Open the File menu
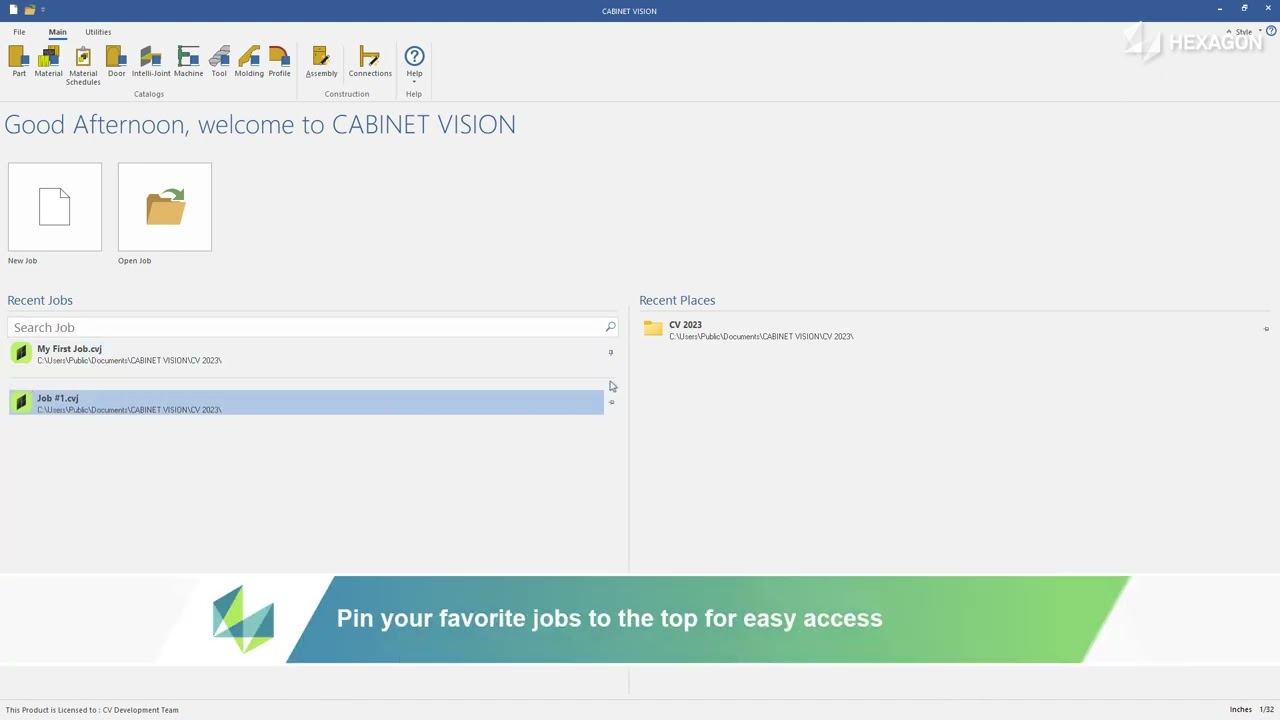The height and width of the screenshot is (720, 1280). 19,32
